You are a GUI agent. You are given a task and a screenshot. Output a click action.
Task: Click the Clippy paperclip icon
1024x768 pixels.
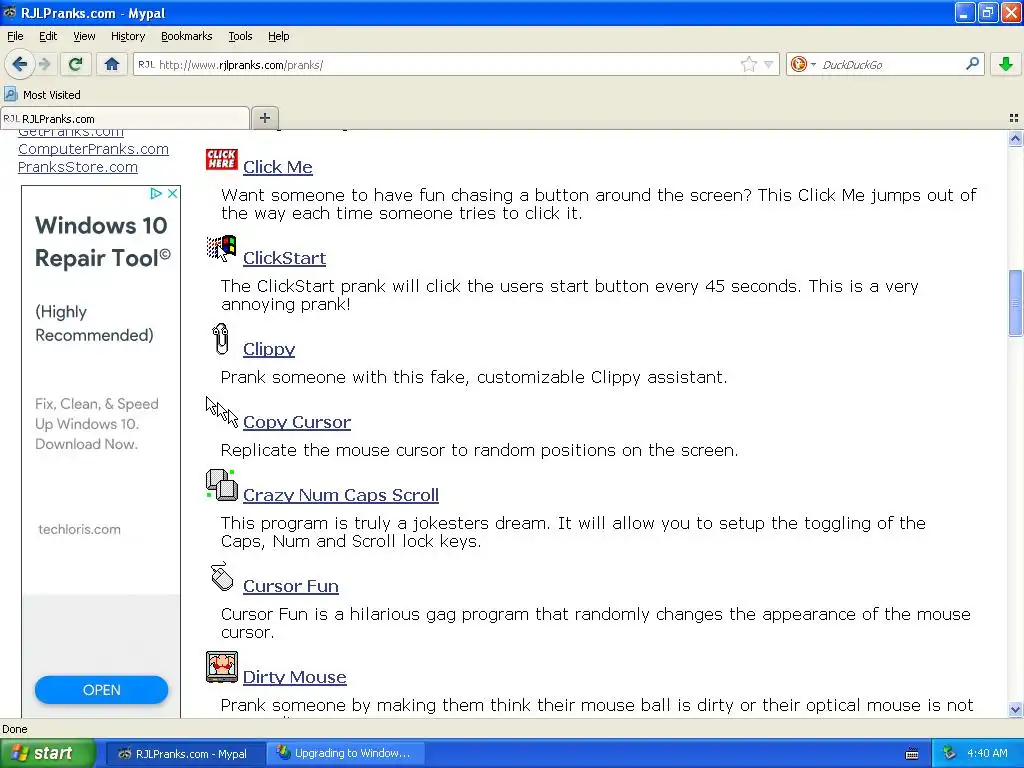(221, 339)
